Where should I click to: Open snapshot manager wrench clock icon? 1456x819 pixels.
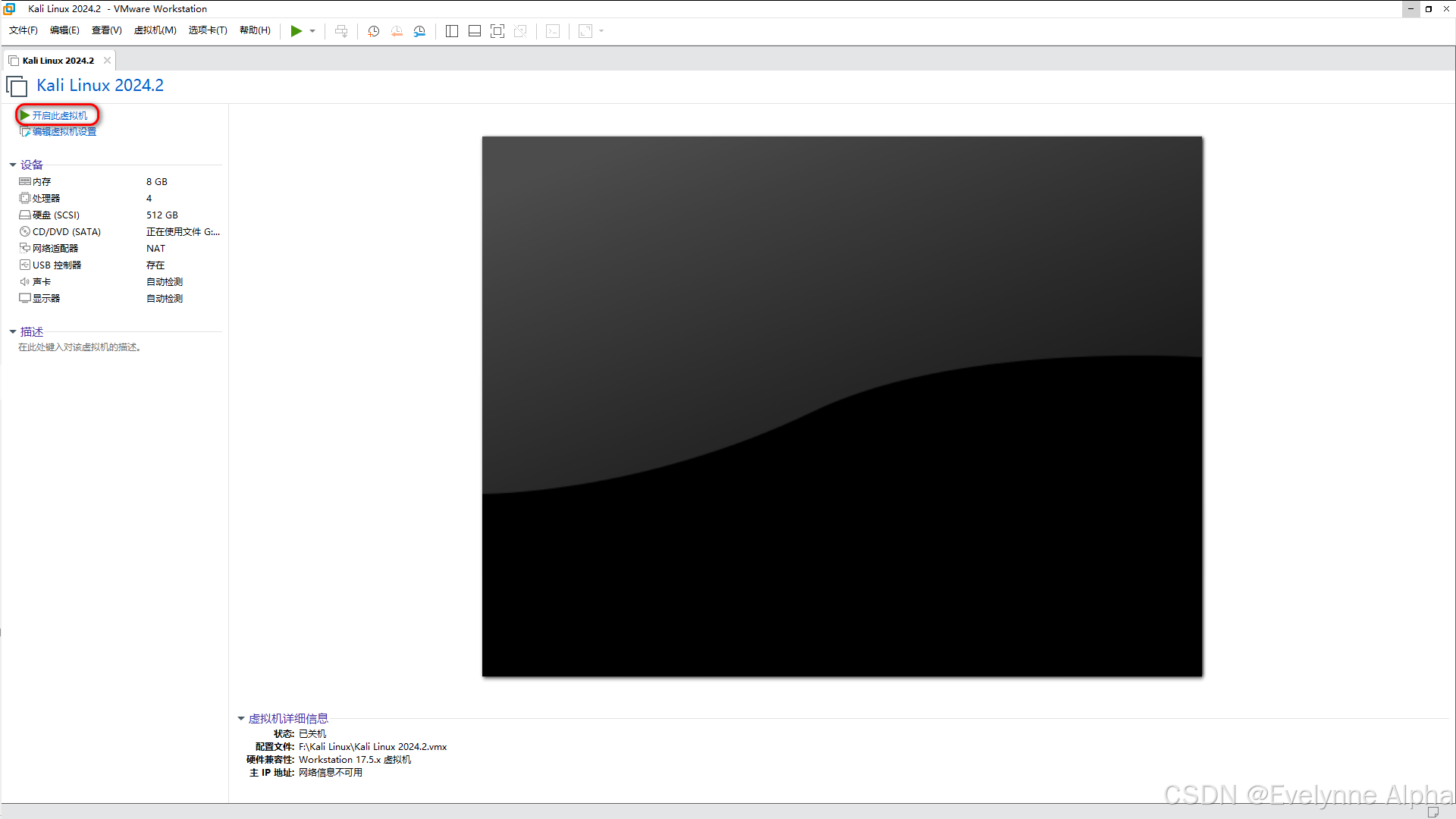tap(419, 31)
